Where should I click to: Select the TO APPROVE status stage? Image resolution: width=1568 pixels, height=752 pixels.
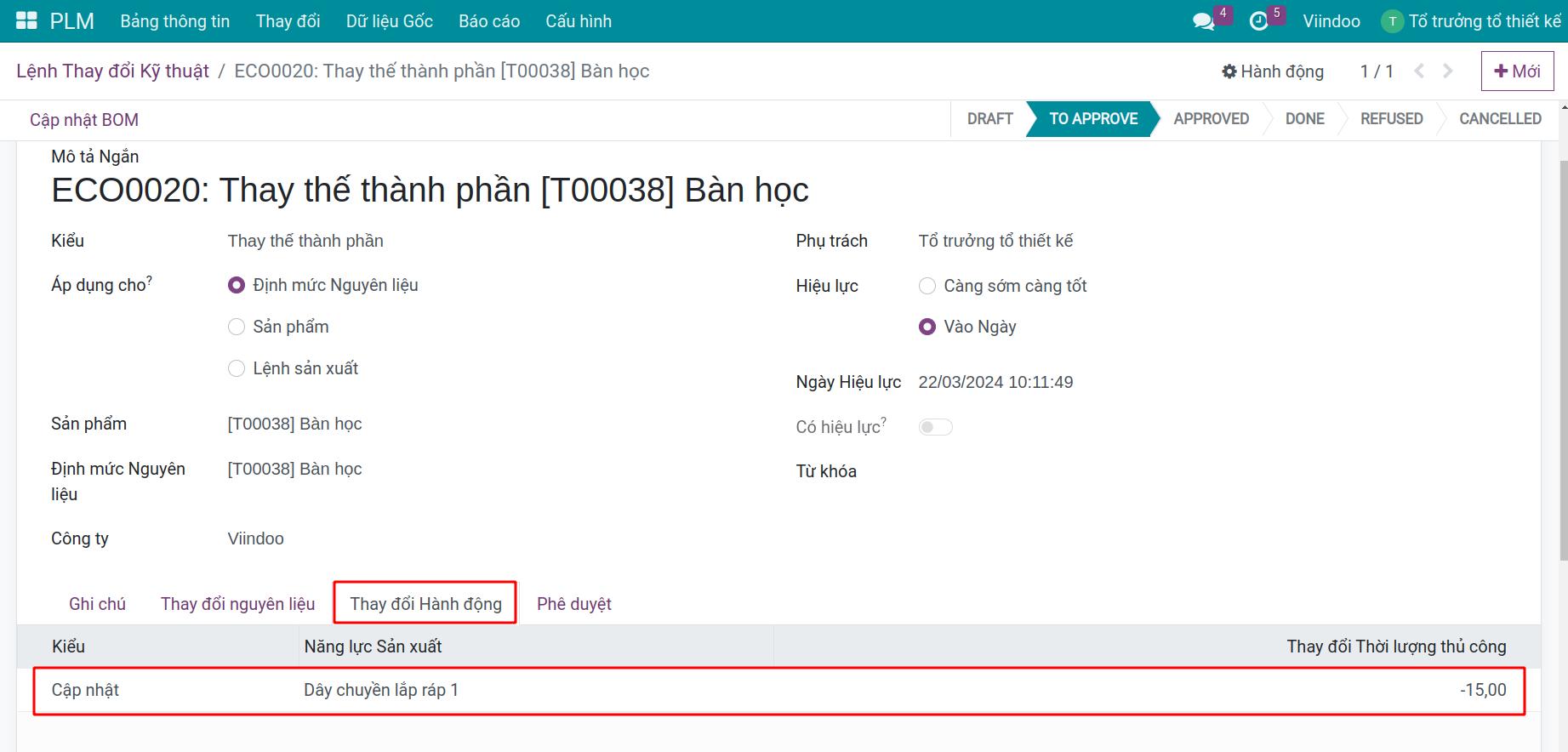click(x=1093, y=119)
